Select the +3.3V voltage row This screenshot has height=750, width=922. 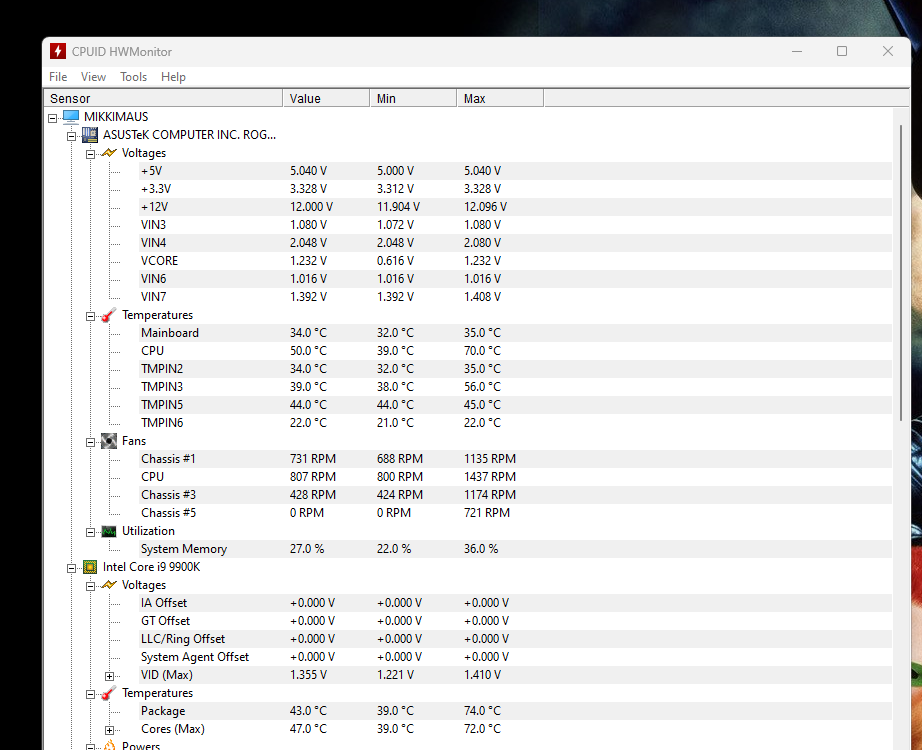[515, 189]
